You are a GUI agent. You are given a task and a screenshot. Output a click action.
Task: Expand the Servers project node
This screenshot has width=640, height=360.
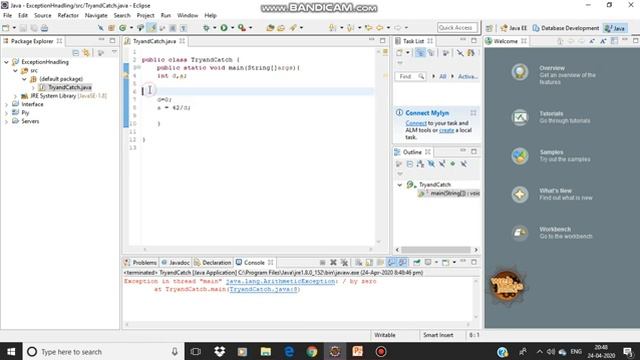pyautogui.click(x=6, y=121)
